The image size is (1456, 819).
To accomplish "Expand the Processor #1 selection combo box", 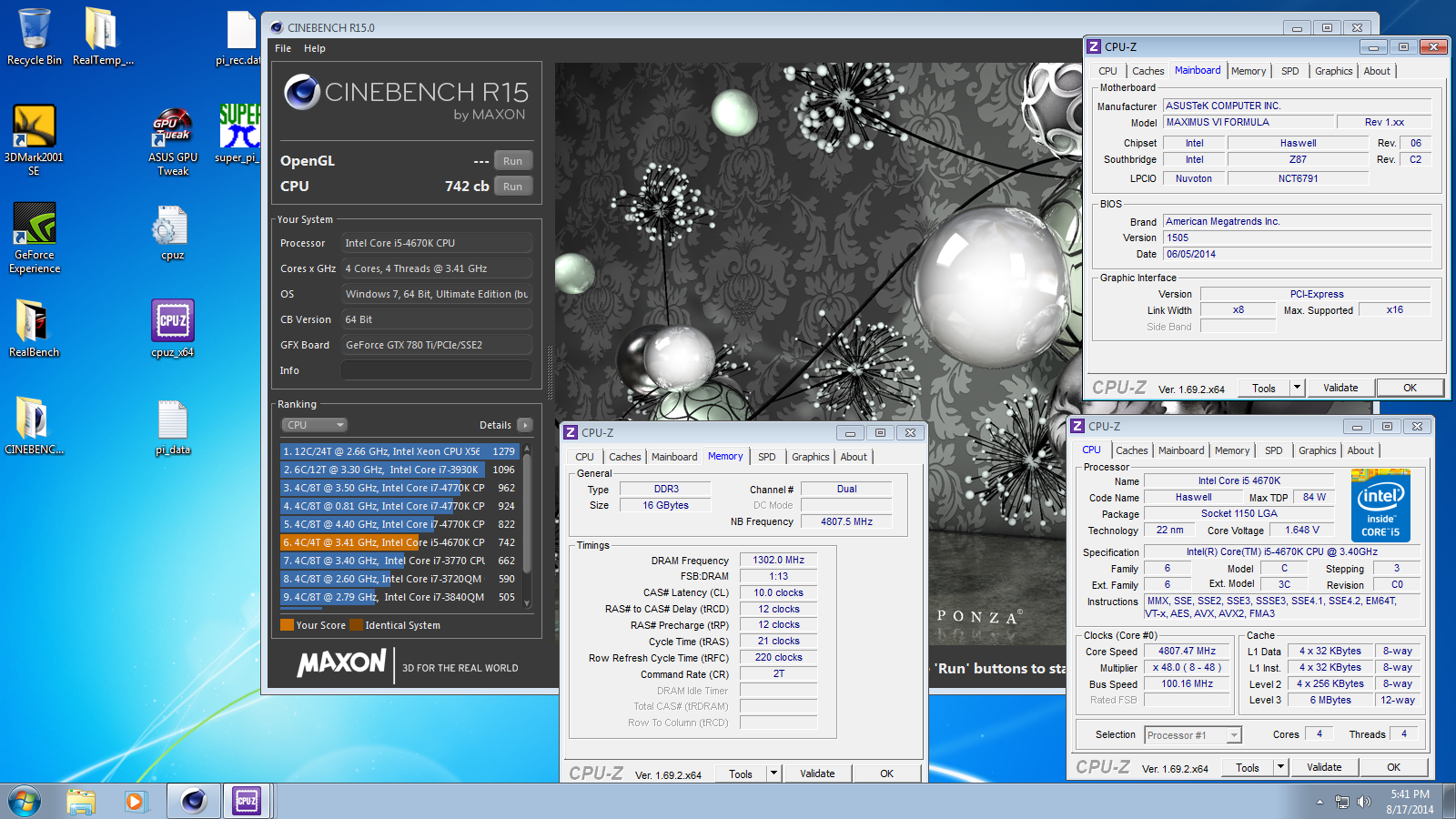I will point(1193,735).
